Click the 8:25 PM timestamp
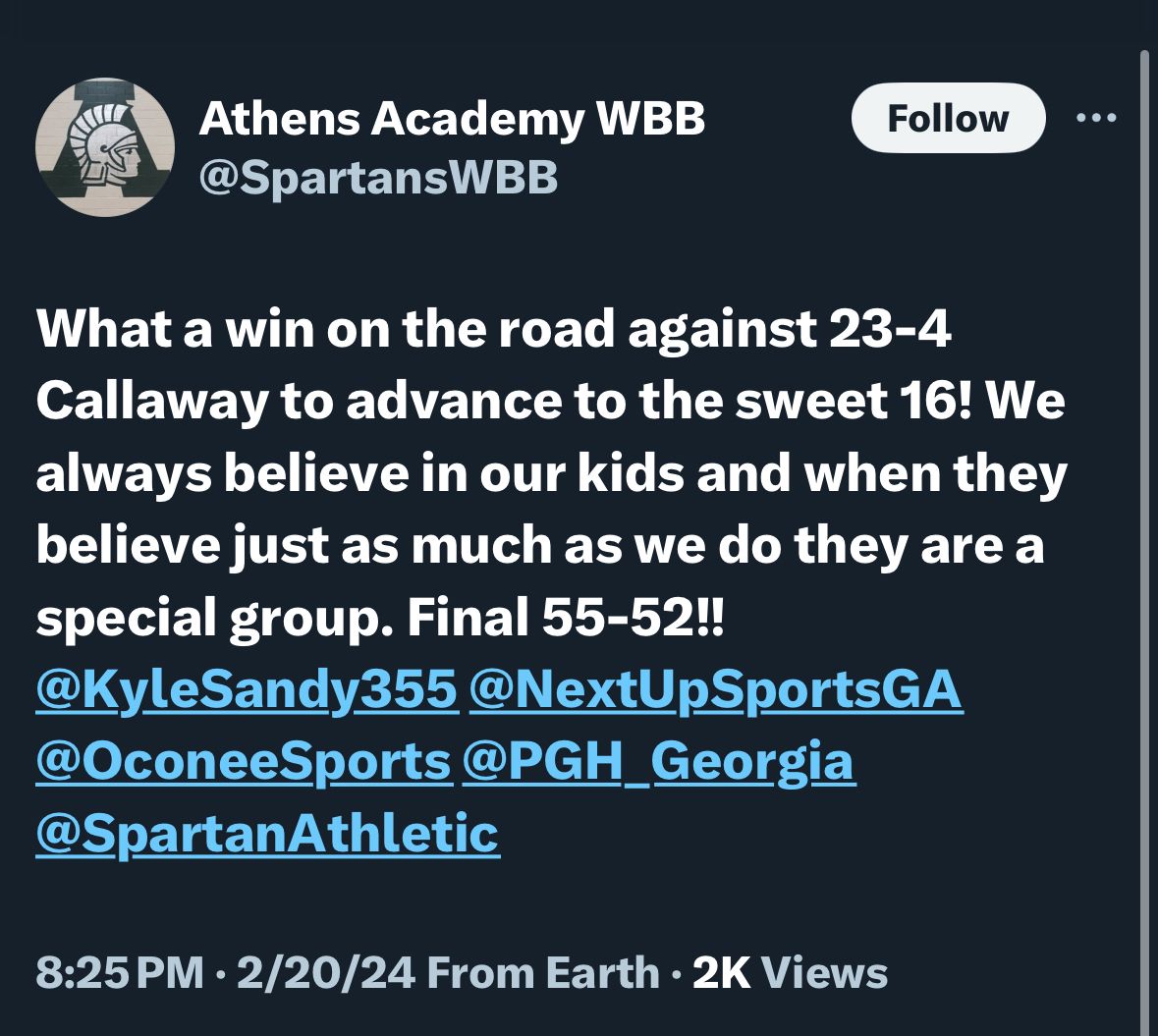Viewport: 1158px width, 1036px height. [x=120, y=973]
